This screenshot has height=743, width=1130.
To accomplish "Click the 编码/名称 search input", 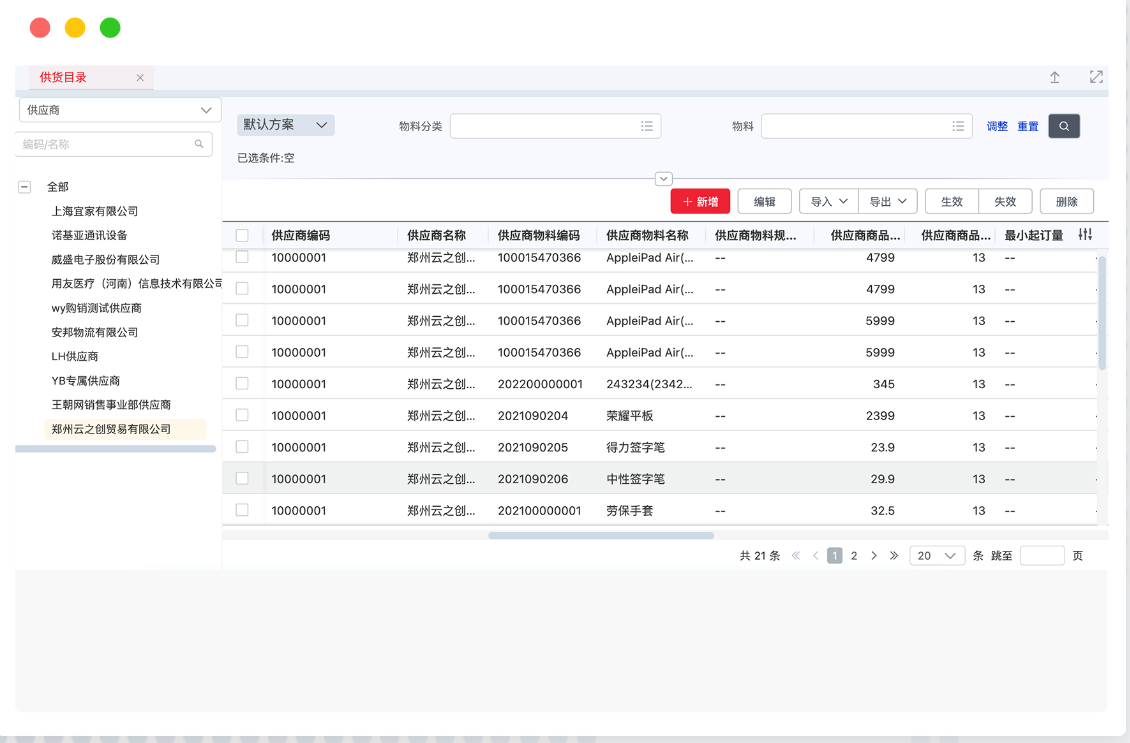I will (x=114, y=144).
